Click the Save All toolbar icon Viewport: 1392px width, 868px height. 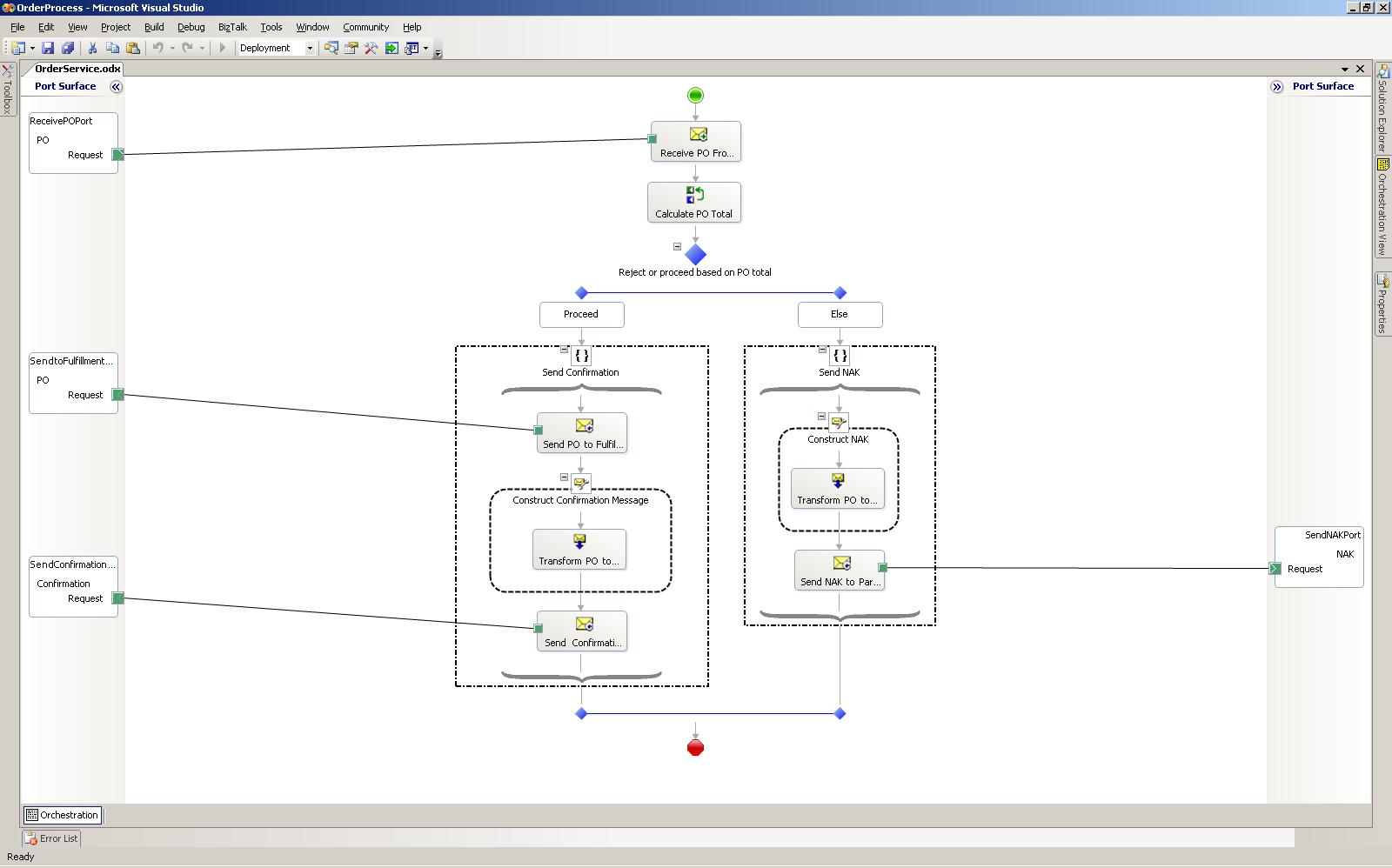pyautogui.click(x=68, y=48)
